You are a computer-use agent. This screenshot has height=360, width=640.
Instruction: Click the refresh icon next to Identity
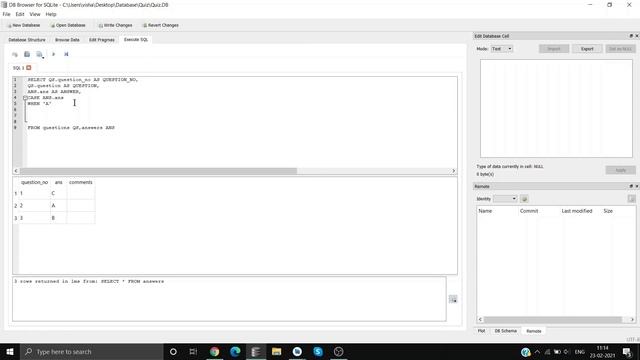tap(524, 199)
